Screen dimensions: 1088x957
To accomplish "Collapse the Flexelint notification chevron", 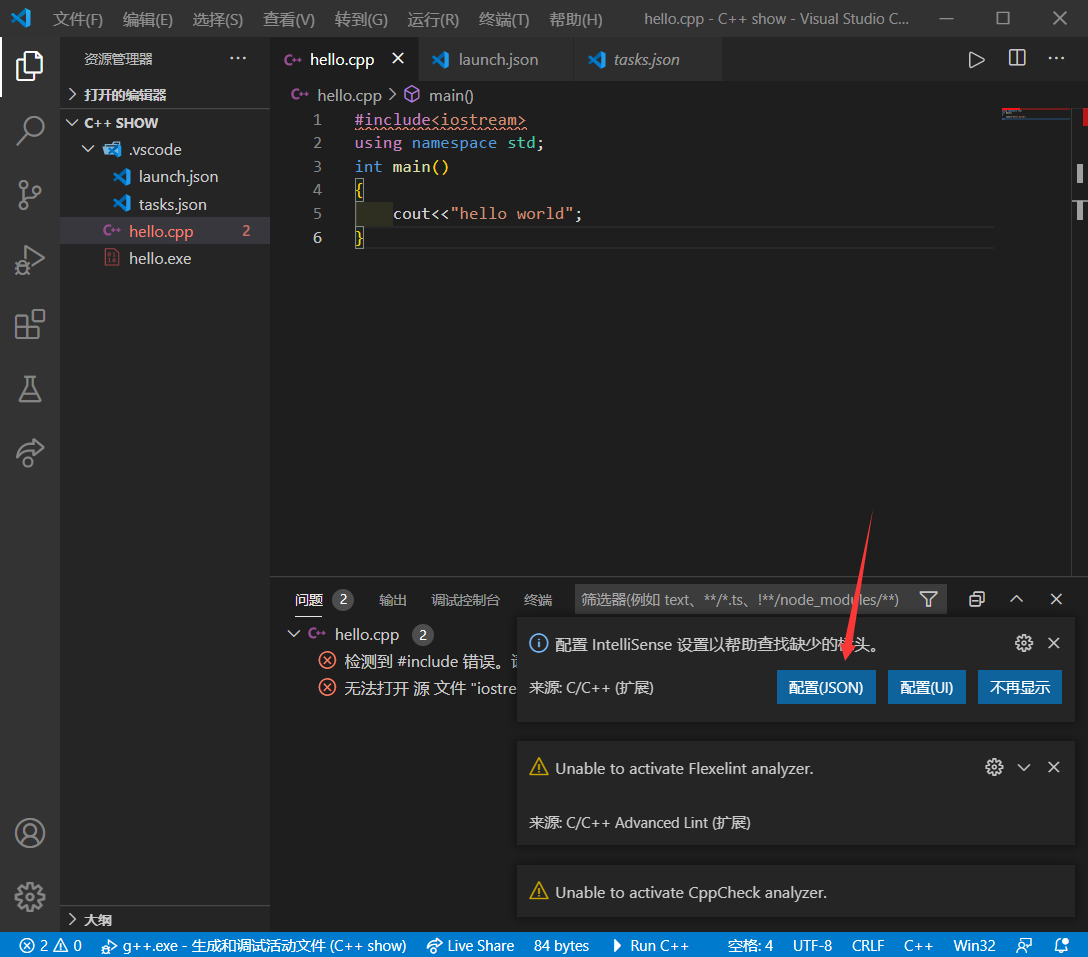I will tap(1023, 767).
